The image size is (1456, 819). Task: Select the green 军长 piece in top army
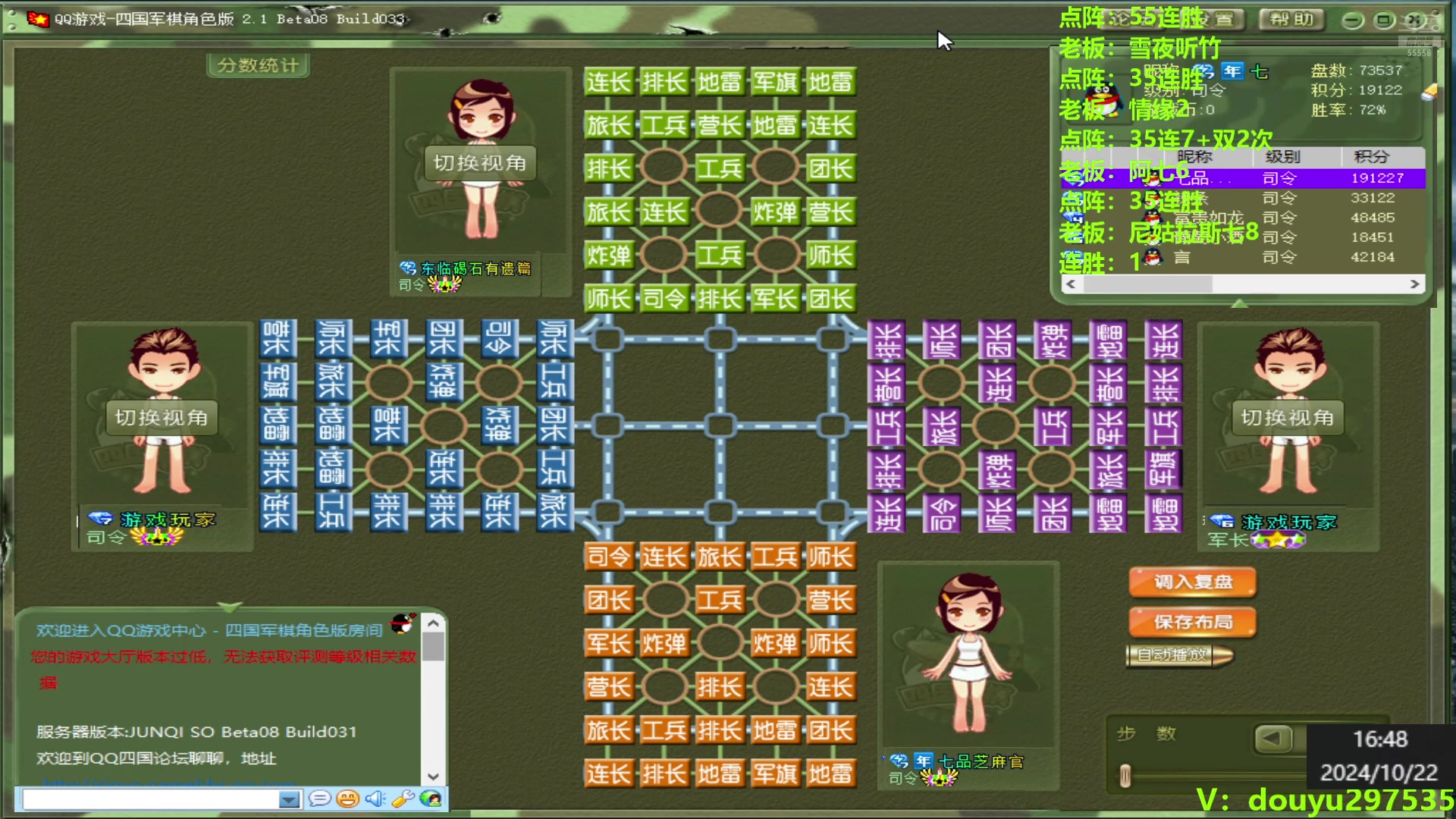tap(775, 299)
